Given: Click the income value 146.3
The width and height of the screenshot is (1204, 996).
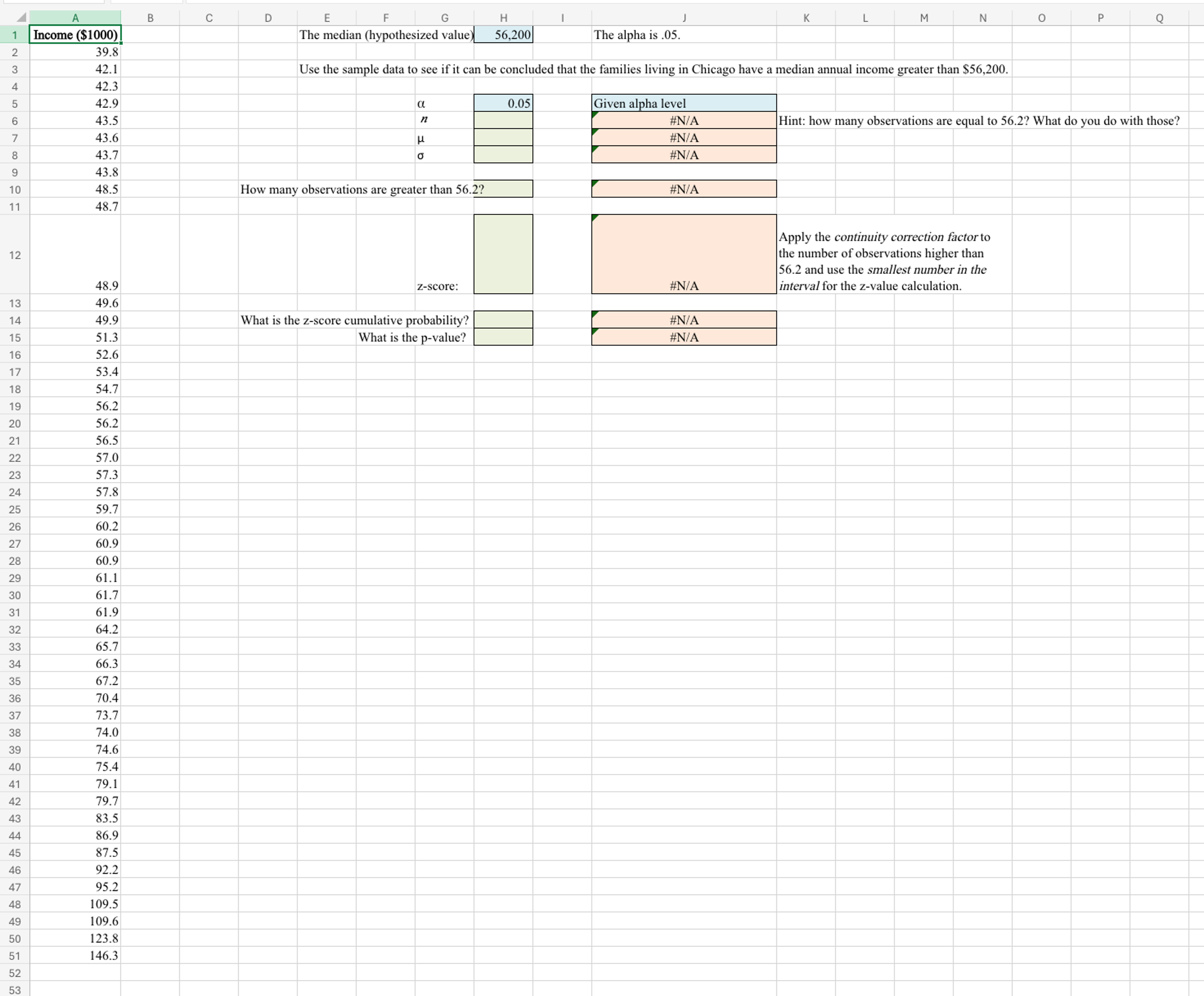Looking at the screenshot, I should tap(75, 955).
